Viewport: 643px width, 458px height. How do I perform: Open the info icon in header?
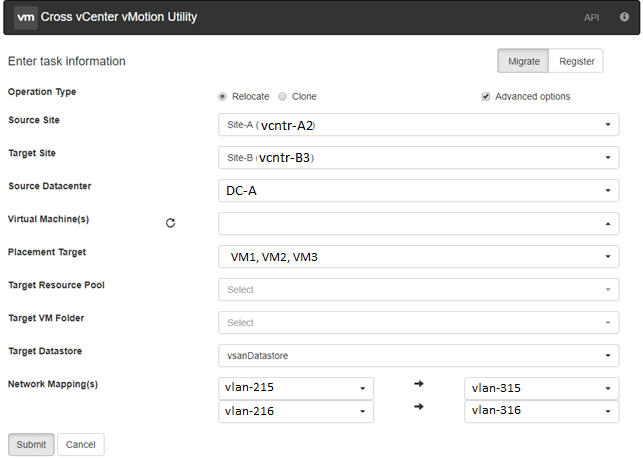(624, 17)
